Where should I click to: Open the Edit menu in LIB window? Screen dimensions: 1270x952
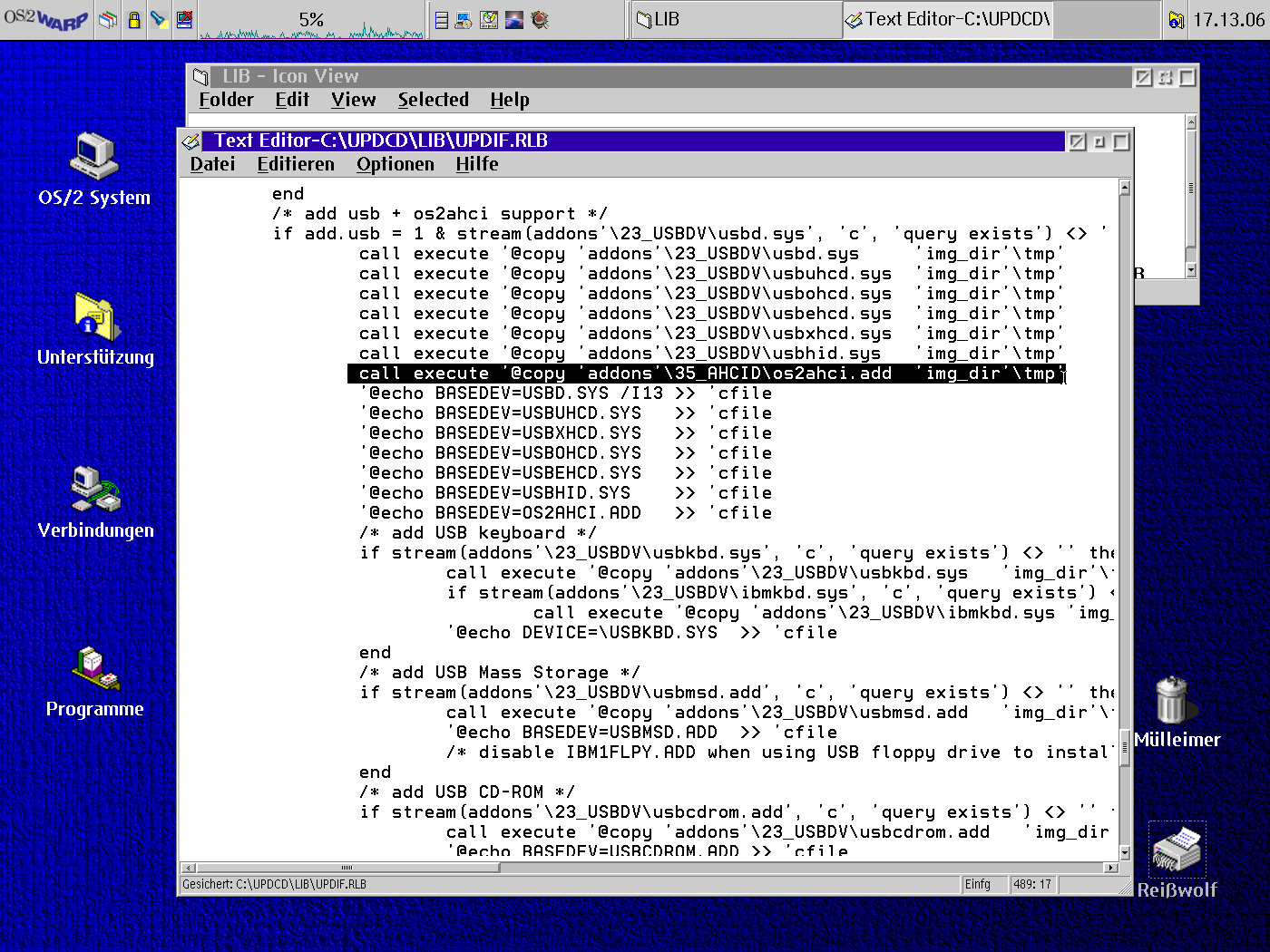click(x=292, y=100)
